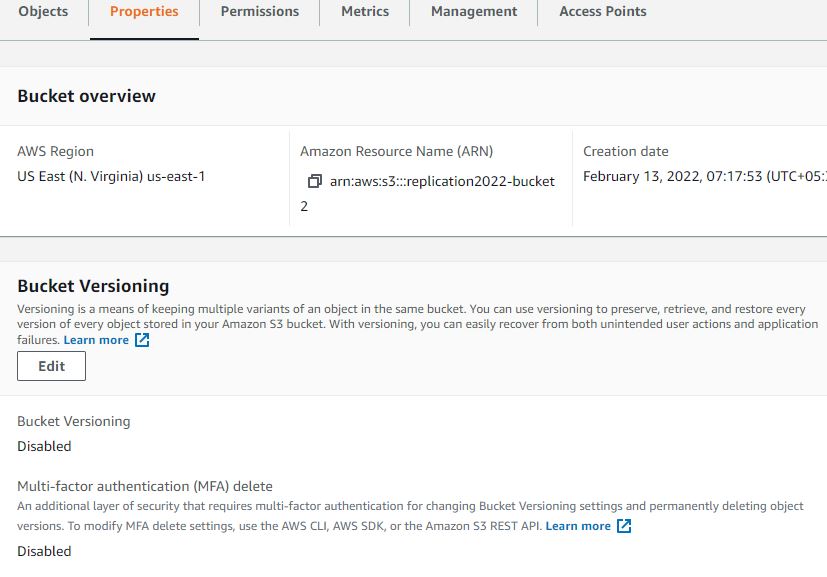Click the Disabled status under Bucket Versioning

[44, 446]
